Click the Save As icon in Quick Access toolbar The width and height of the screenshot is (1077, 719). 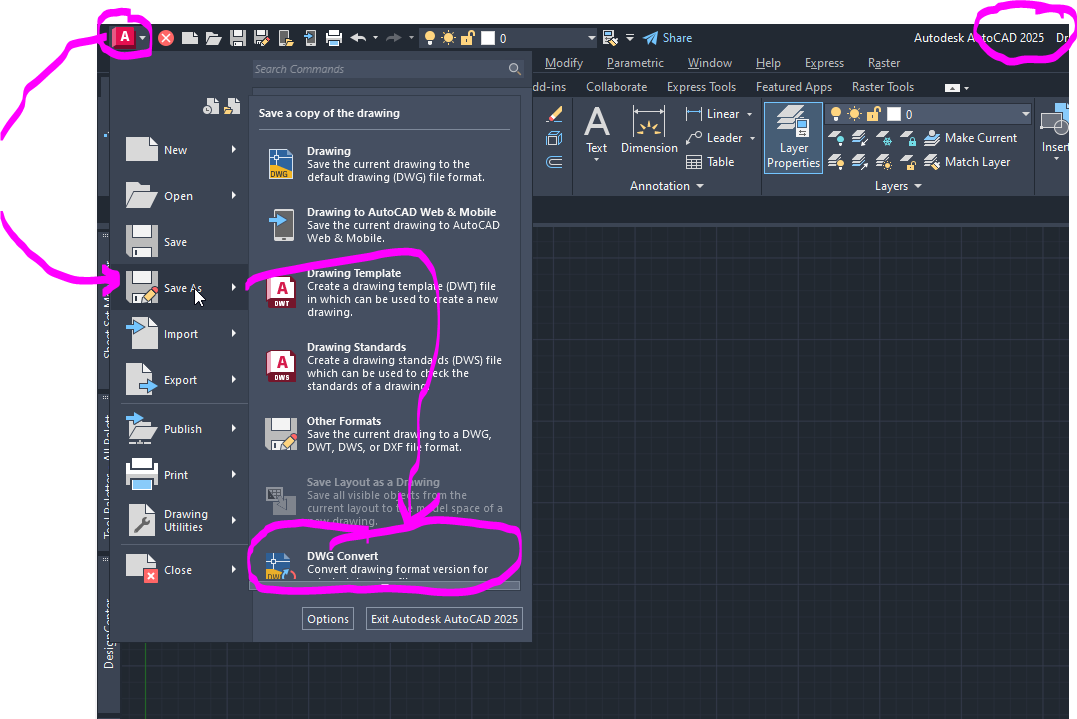coord(262,38)
